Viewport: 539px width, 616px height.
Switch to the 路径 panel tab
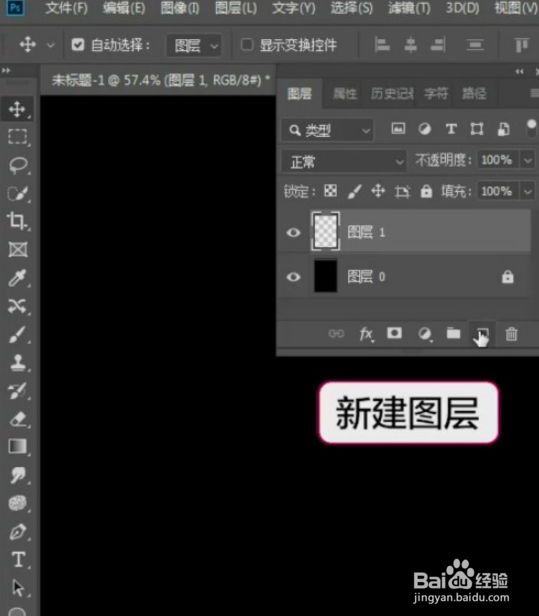(474, 94)
